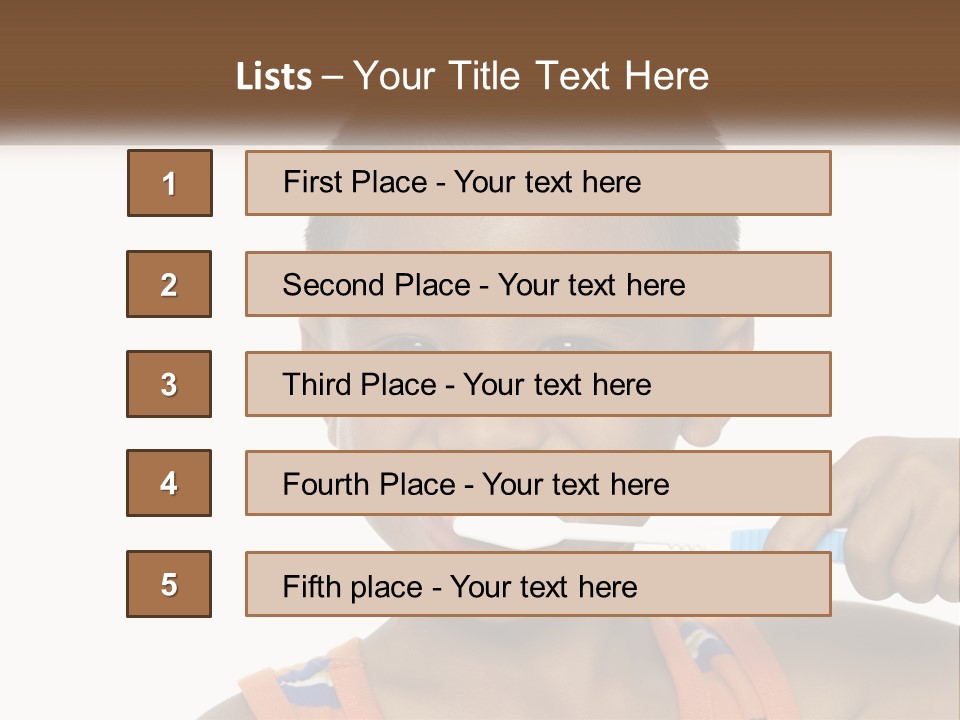
Task: Select the "Third Place - Your text here" bar
Action: (x=538, y=384)
